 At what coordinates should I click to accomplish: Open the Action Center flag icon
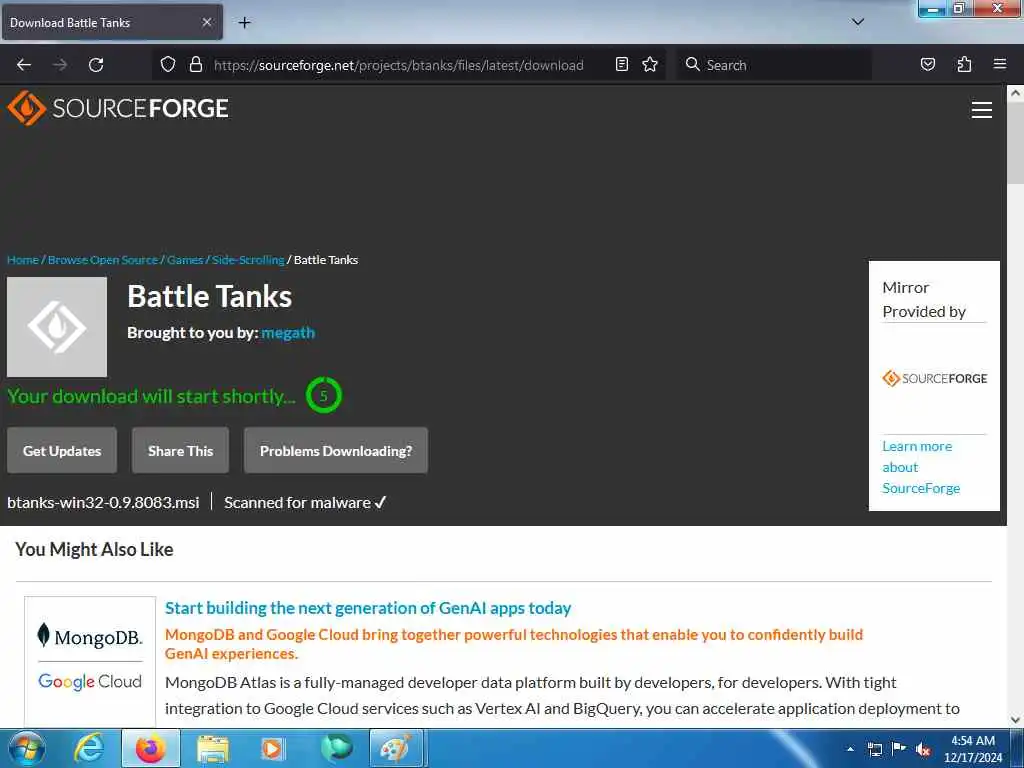pos(899,748)
